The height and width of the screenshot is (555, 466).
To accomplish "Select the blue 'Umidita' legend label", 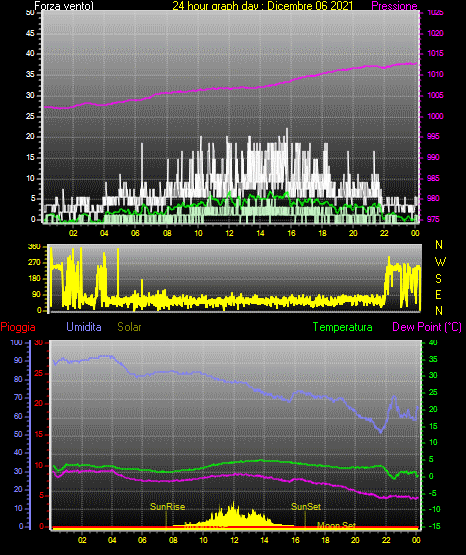I will click(84, 327).
